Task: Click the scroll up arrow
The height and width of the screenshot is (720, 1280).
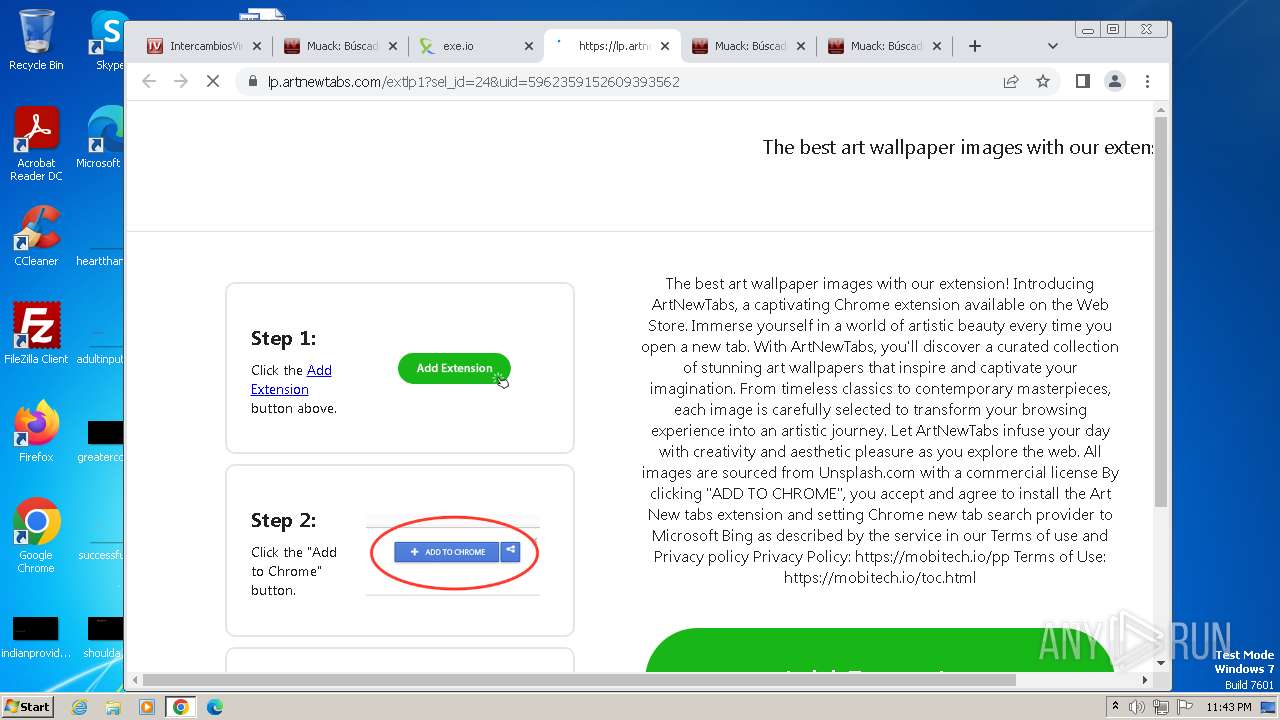Action: pyautogui.click(x=1161, y=108)
